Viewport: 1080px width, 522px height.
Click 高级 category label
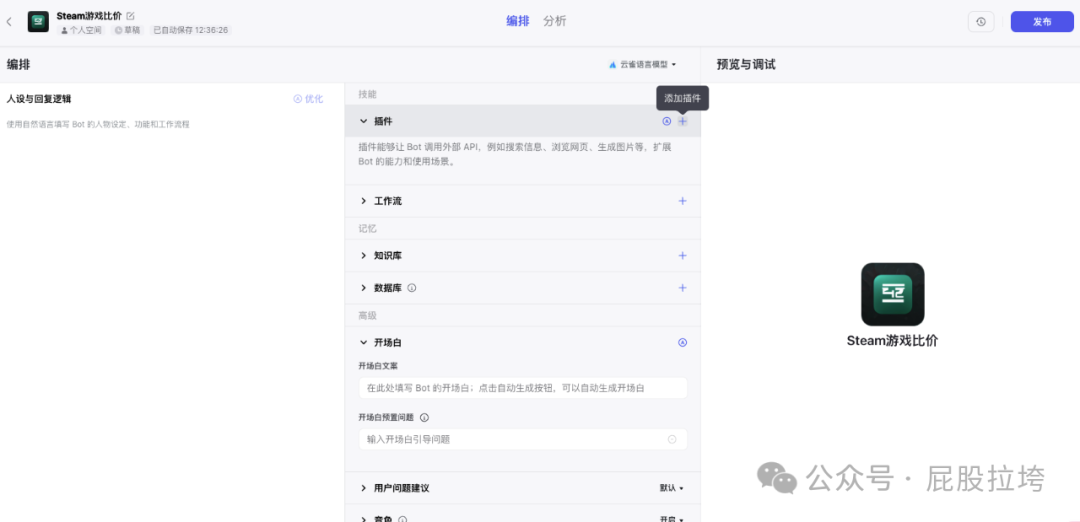click(368, 315)
